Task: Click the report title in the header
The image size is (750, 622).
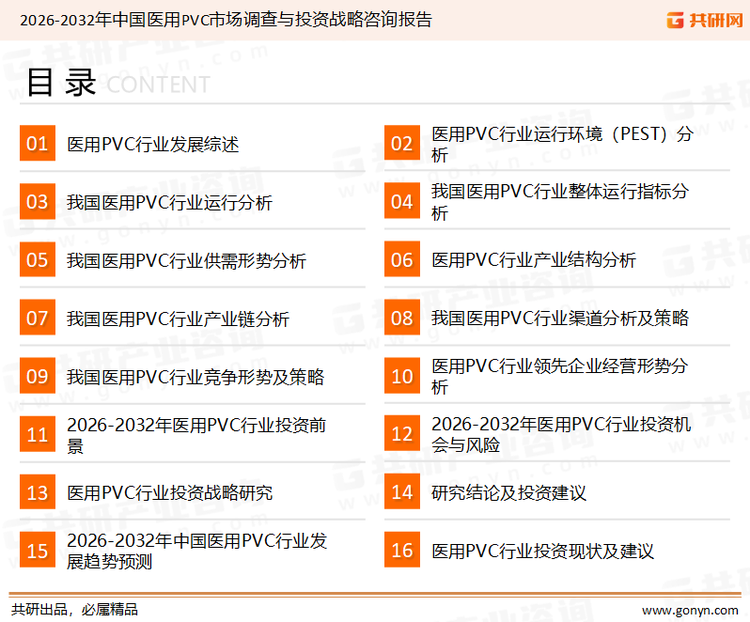Action: point(226,20)
